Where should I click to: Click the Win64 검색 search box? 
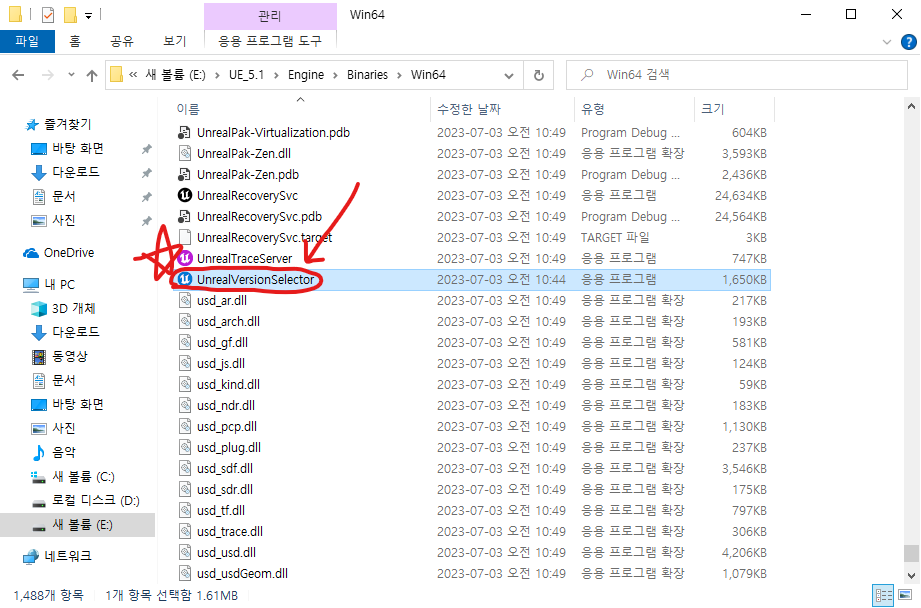[737, 75]
